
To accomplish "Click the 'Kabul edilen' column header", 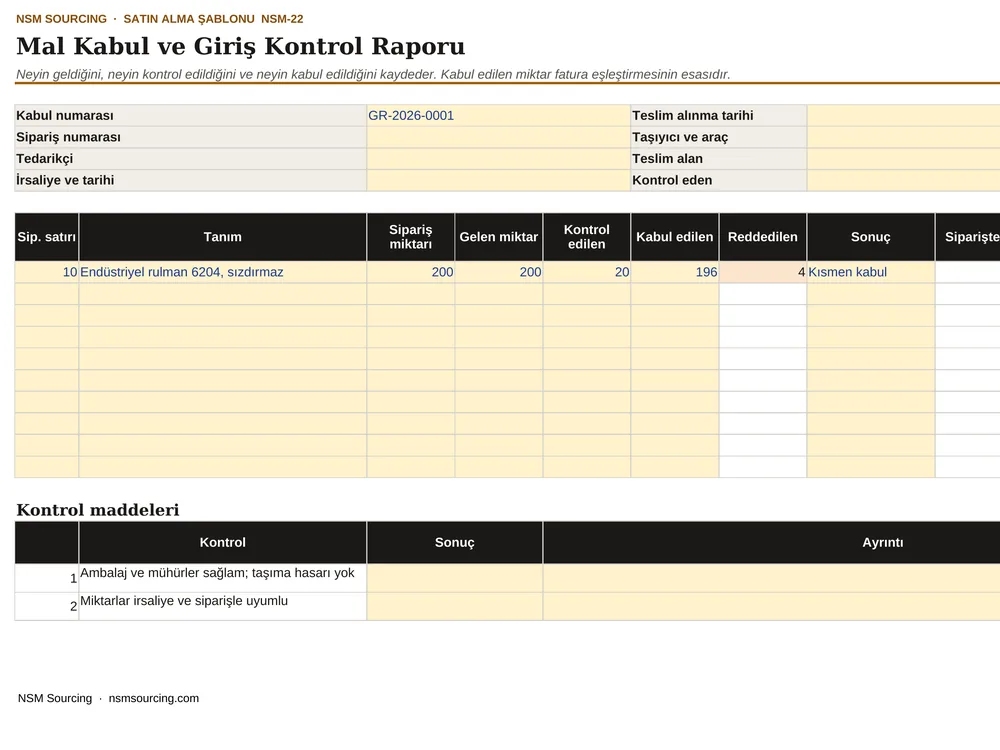I will tap(675, 237).
